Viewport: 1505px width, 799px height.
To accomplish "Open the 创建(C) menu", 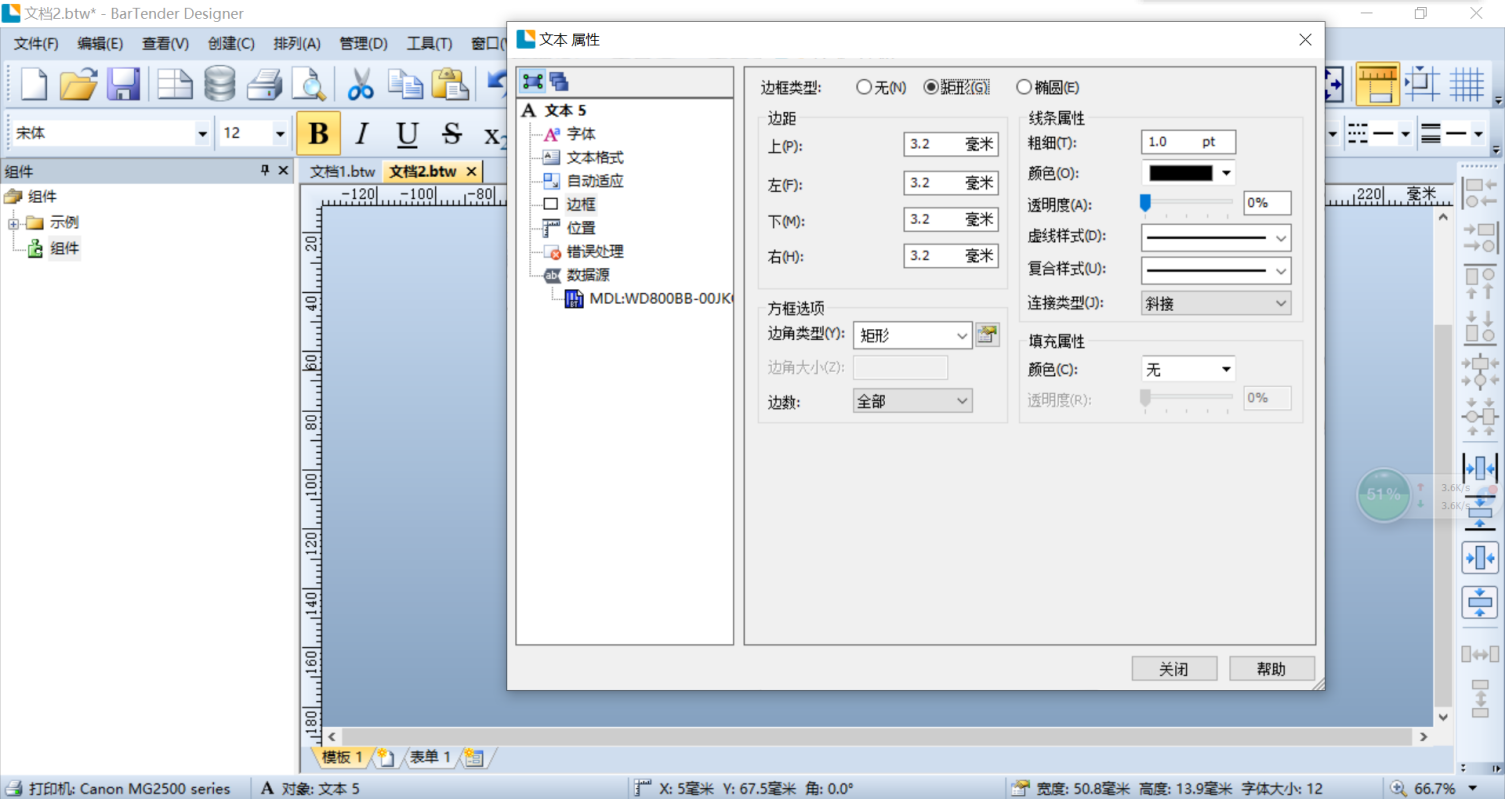I will pos(231,43).
